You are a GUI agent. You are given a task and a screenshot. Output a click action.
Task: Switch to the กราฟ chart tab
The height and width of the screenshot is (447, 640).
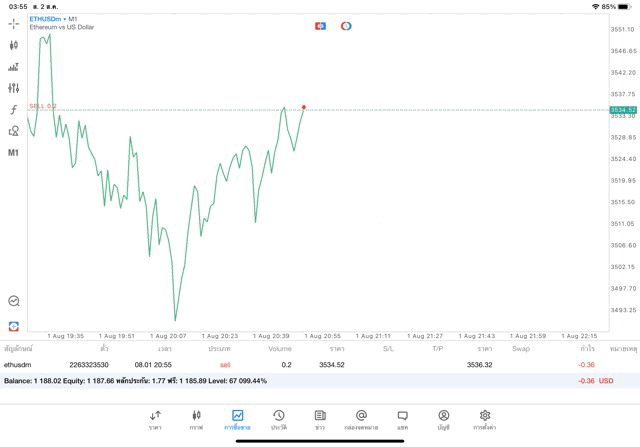pyautogui.click(x=196, y=419)
